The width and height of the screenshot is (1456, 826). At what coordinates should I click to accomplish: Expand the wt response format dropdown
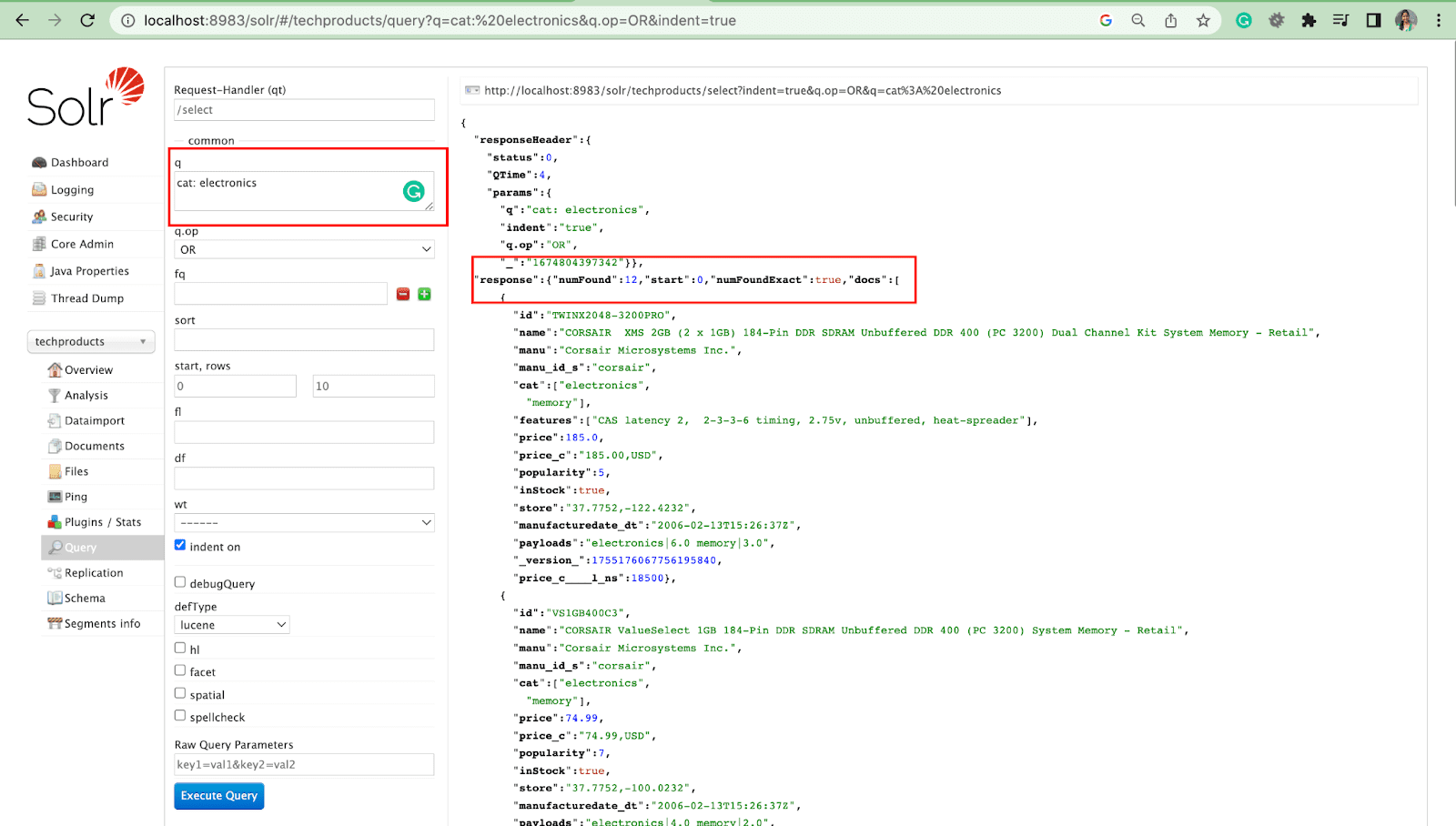click(x=304, y=523)
